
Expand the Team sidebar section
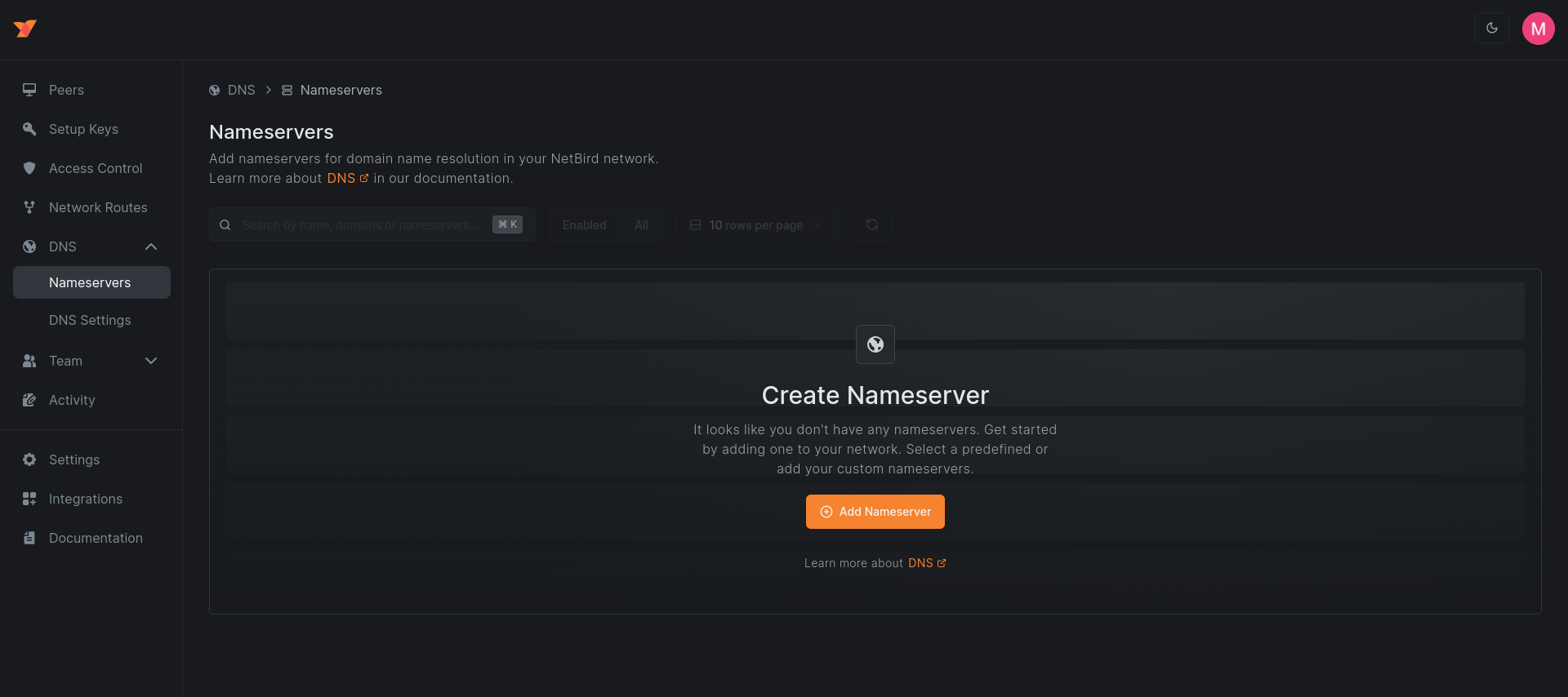click(x=151, y=361)
